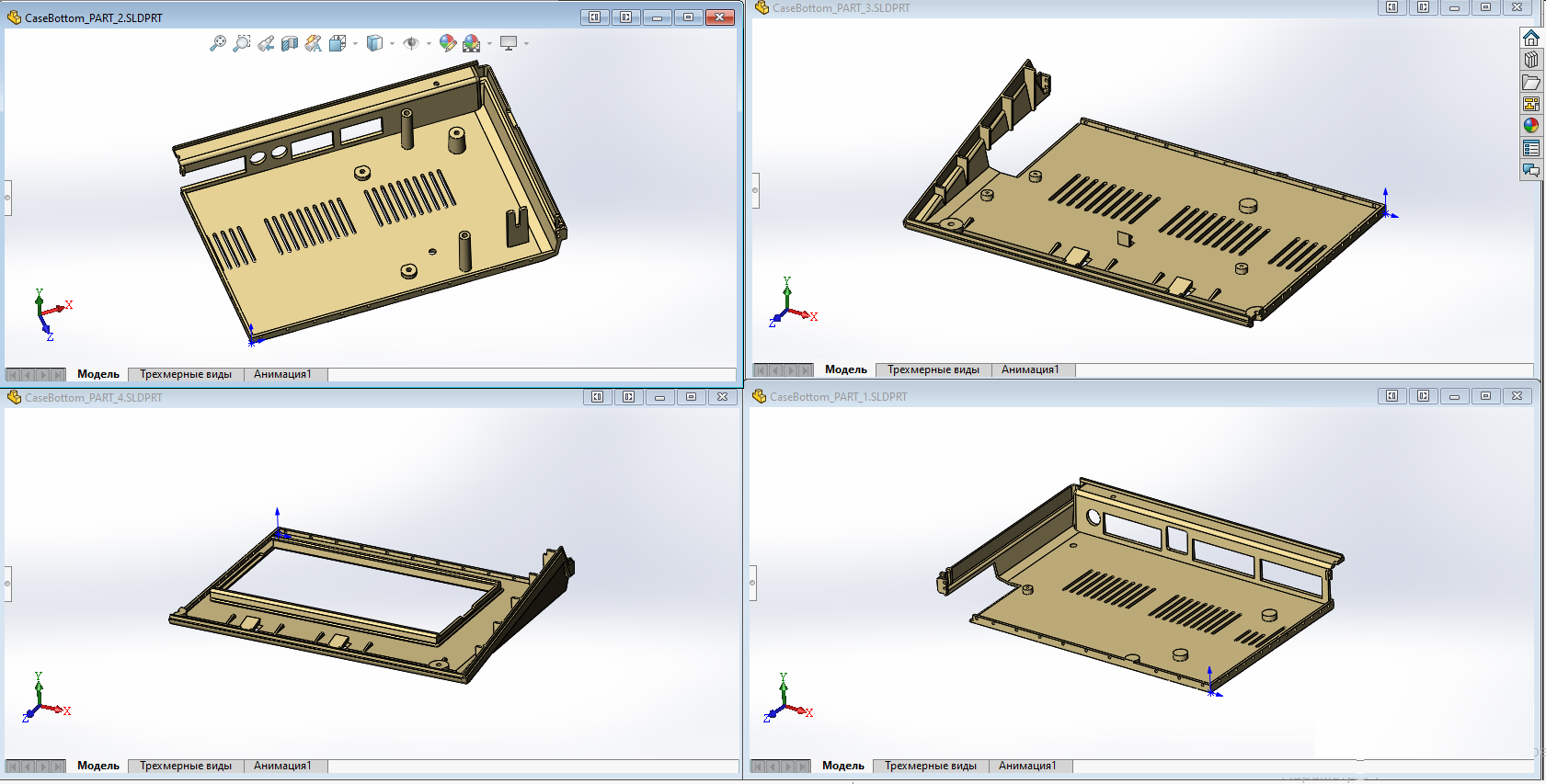Click the part icon of CaseBottom_PART_1 window

[x=760, y=396]
